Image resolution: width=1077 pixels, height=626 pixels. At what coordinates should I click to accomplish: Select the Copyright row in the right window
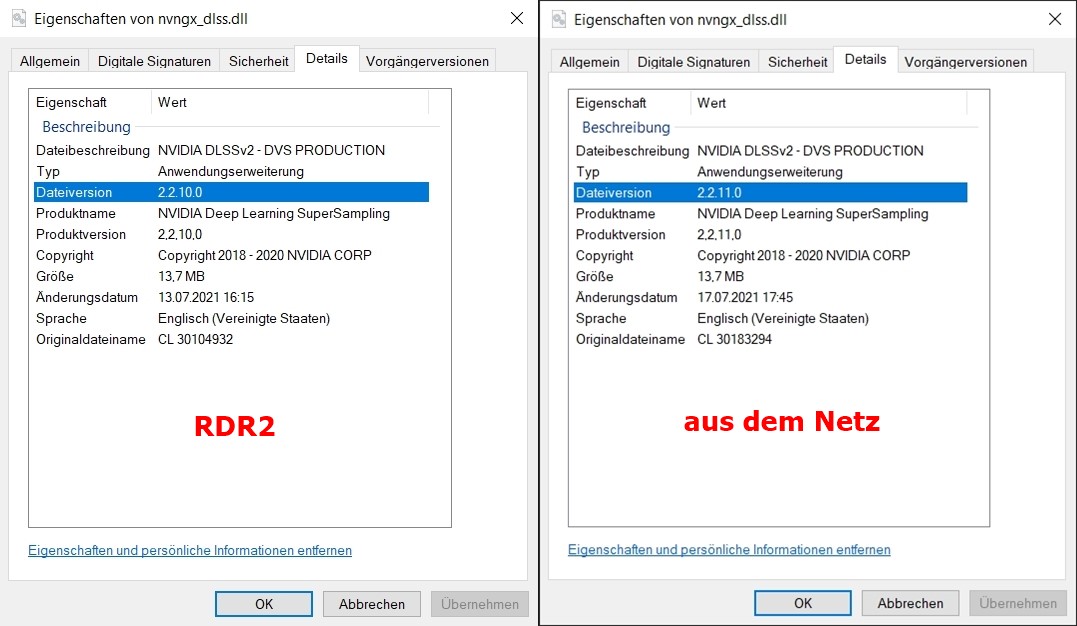[770, 256]
